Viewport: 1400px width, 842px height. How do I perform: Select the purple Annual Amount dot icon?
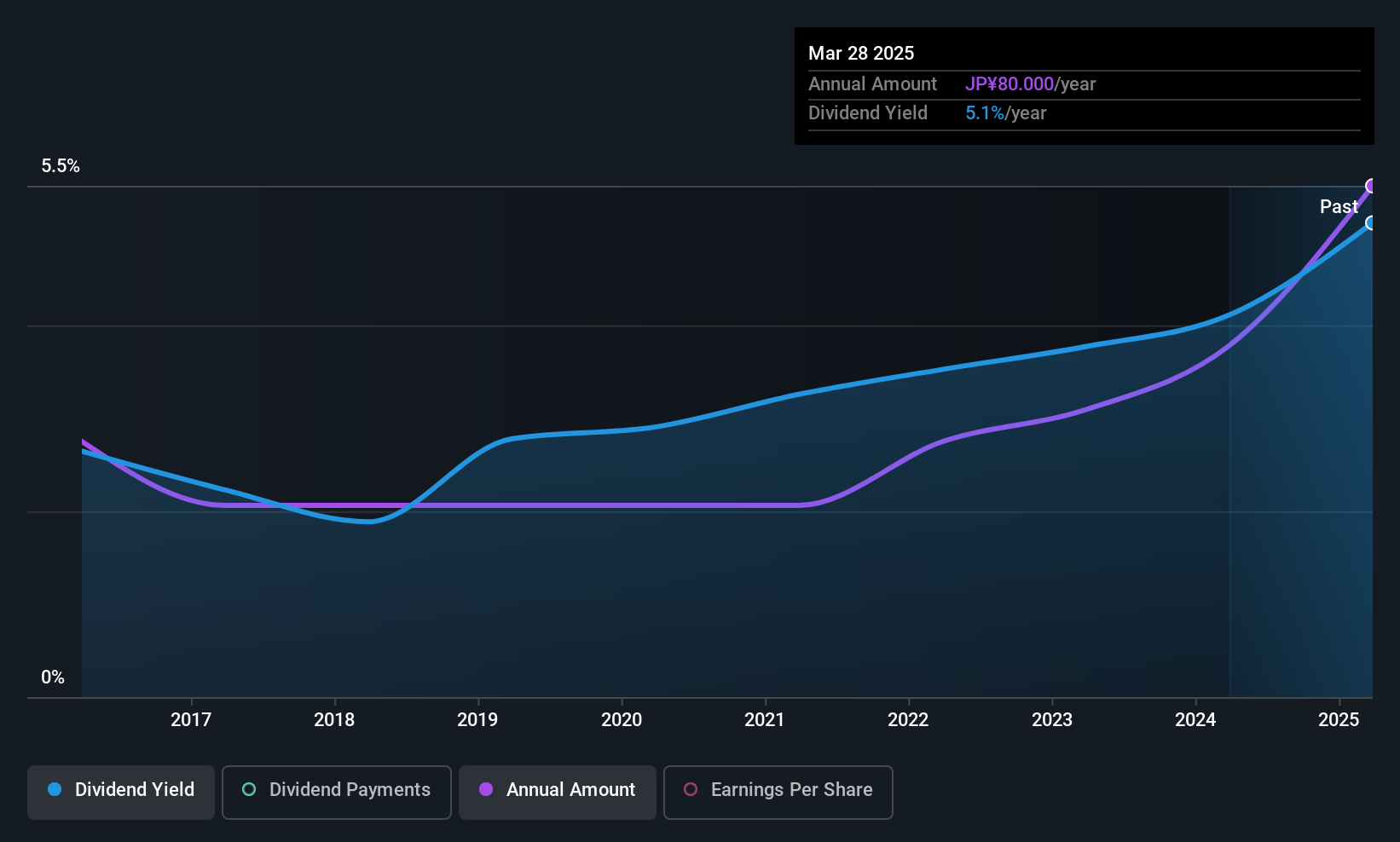(485, 790)
